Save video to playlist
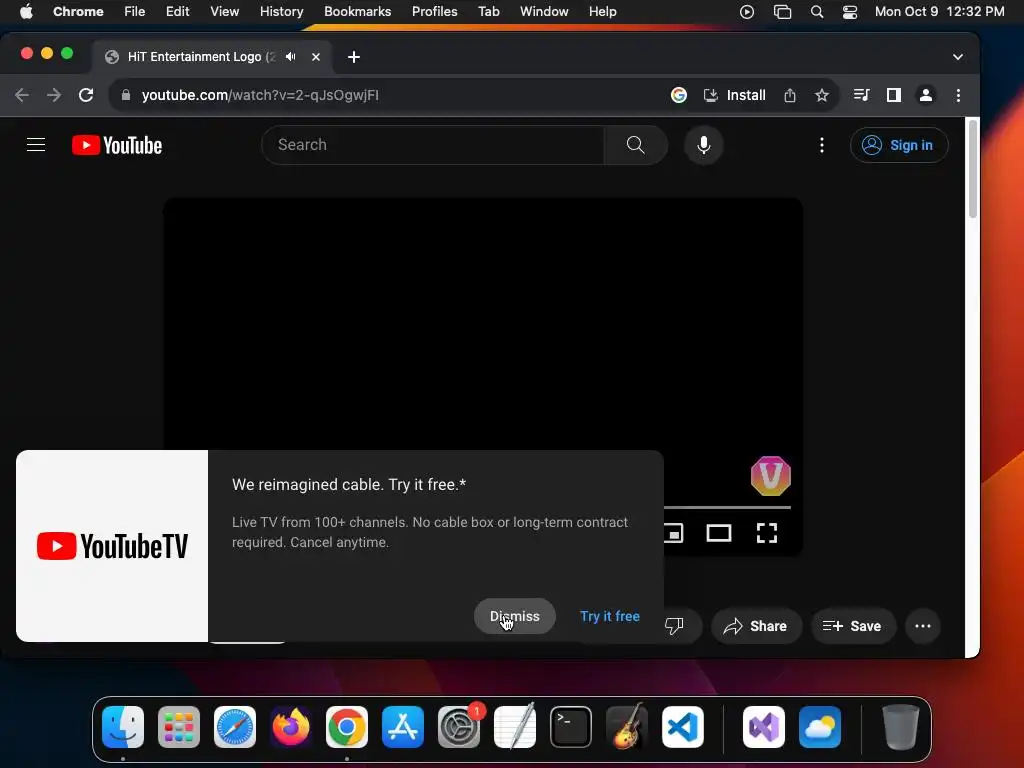1024x768 pixels. (x=852, y=626)
